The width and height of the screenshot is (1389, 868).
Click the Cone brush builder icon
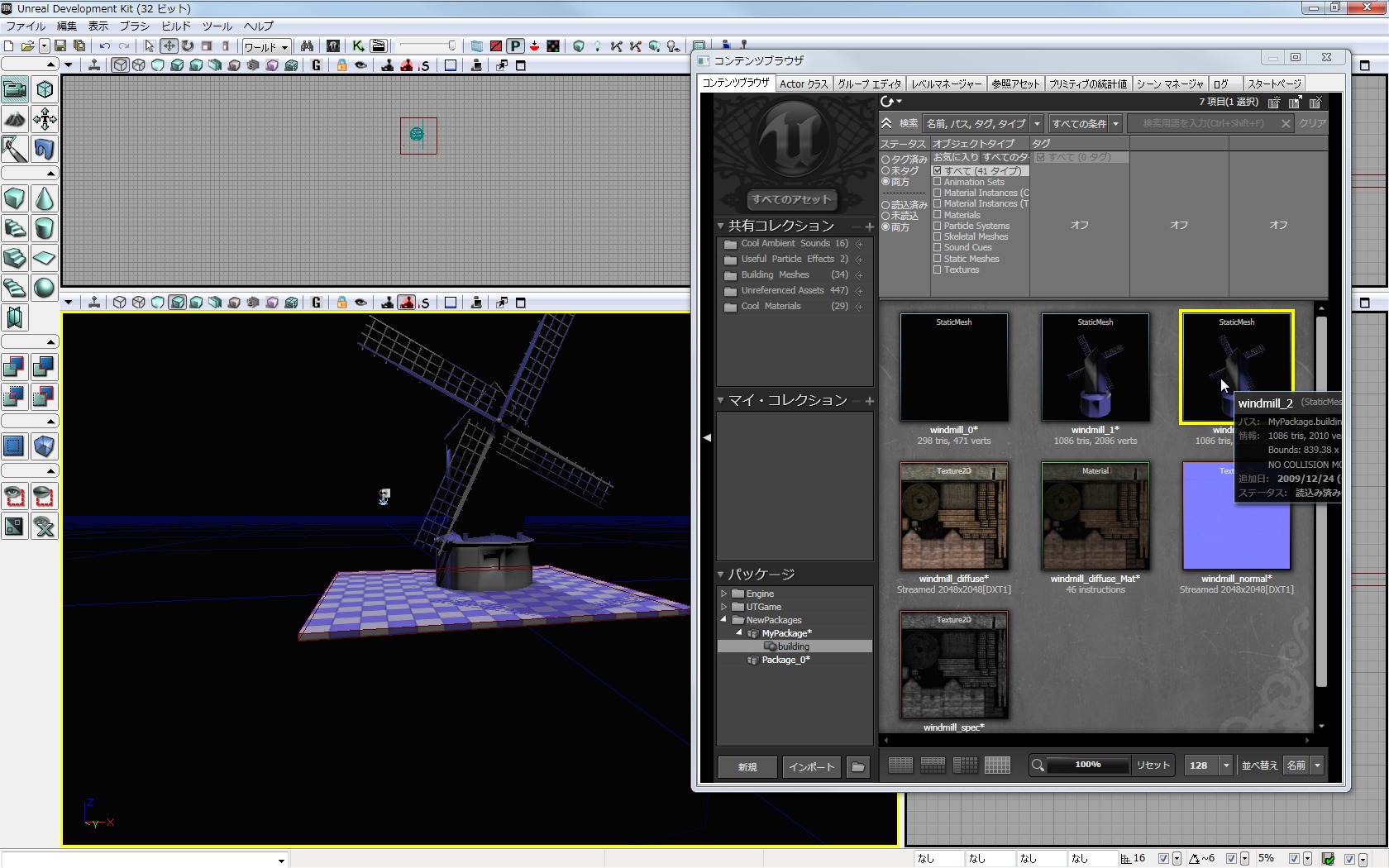point(45,199)
